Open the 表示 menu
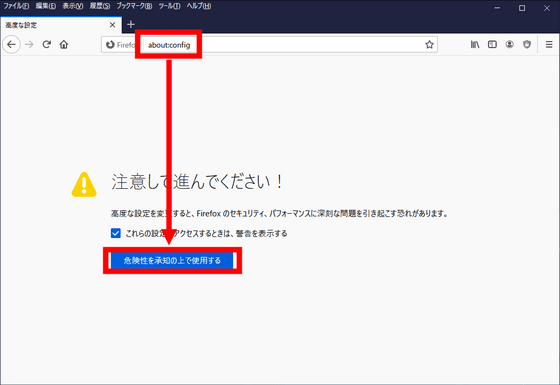 73,6
